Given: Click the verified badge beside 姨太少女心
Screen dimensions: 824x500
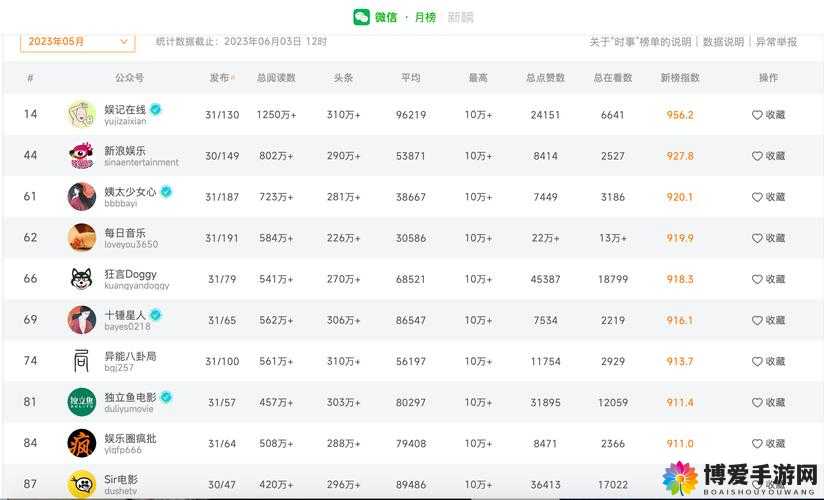Looking at the screenshot, I should 166,191.
